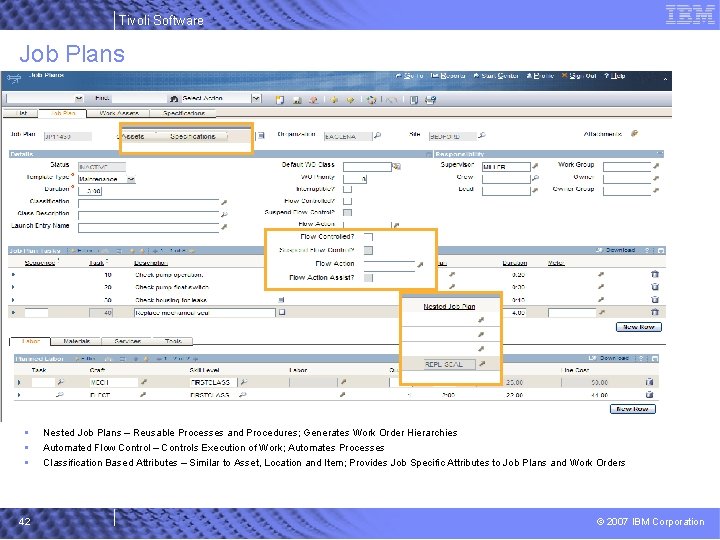Expand task 40 row details

pos(13,312)
